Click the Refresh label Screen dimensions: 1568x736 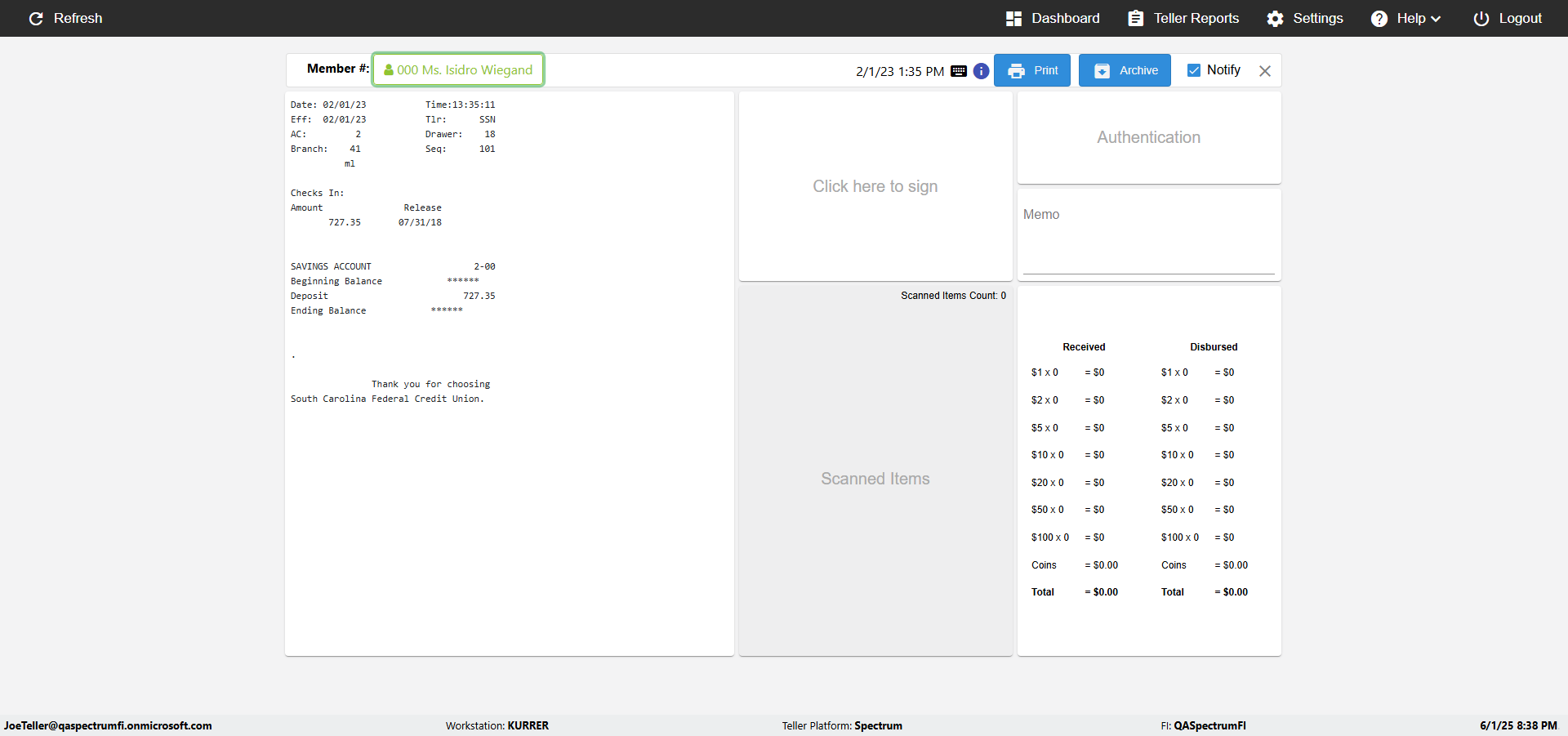pyautogui.click(x=78, y=18)
